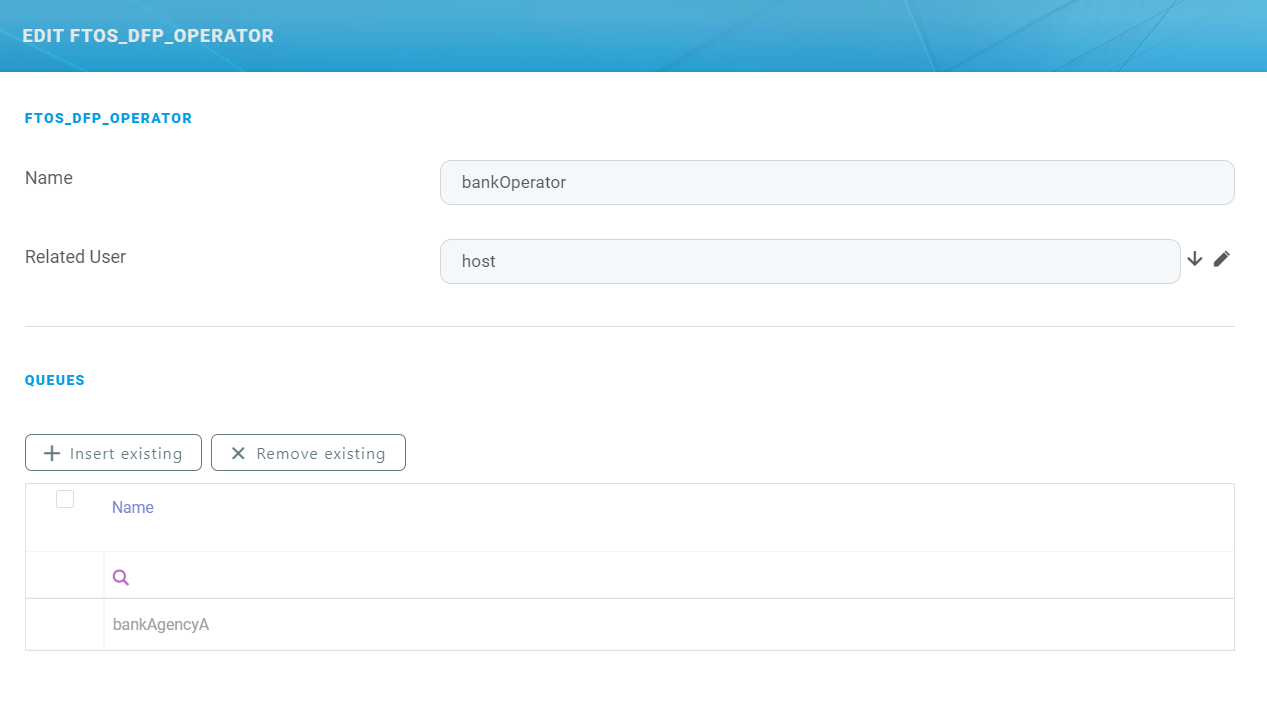This screenshot has height=717, width=1267.
Task: Focus the Name field containing bankOperator
Action: (836, 183)
